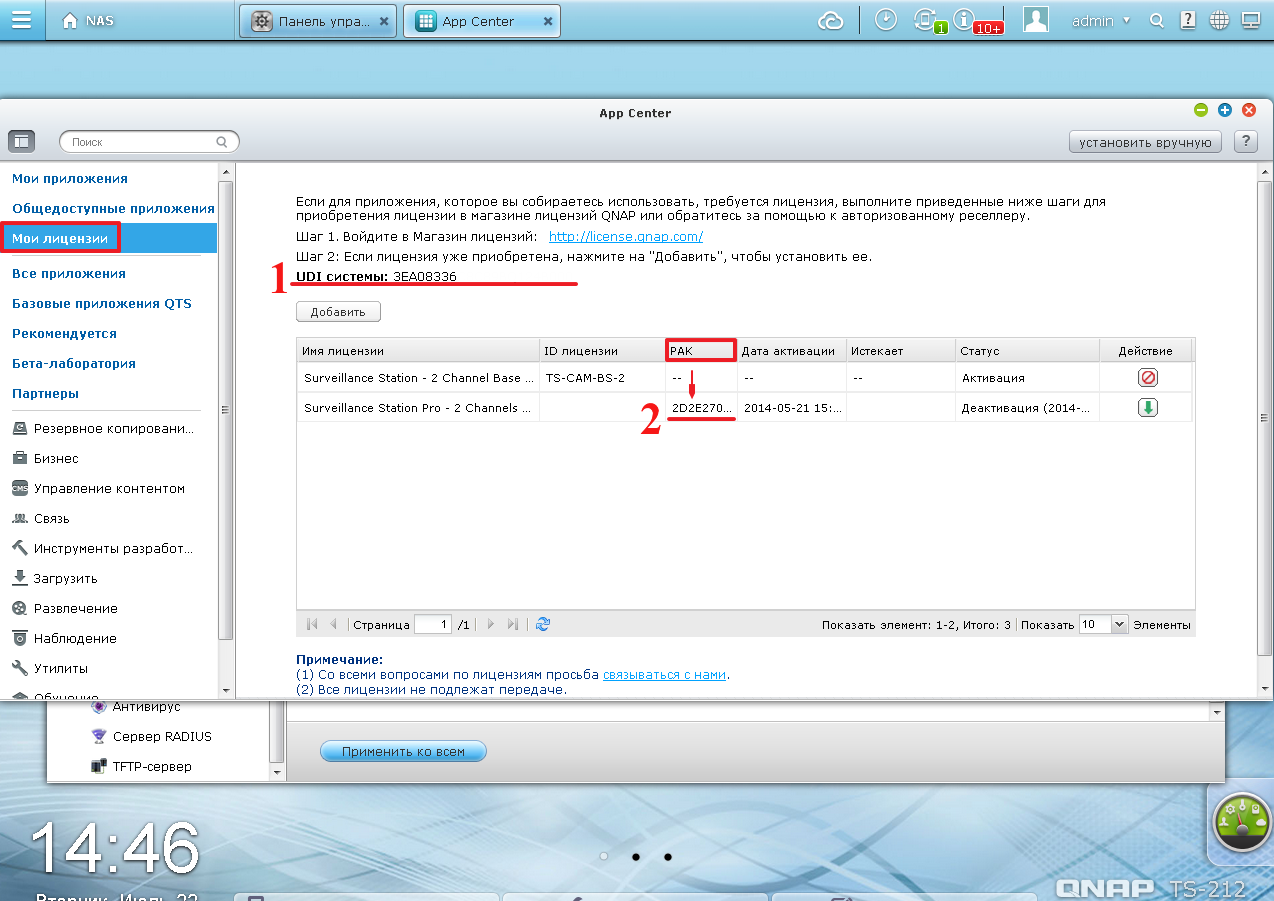Select Базовые приложения QTS in sidebar
This screenshot has height=901, width=1274.
pyautogui.click(x=102, y=303)
